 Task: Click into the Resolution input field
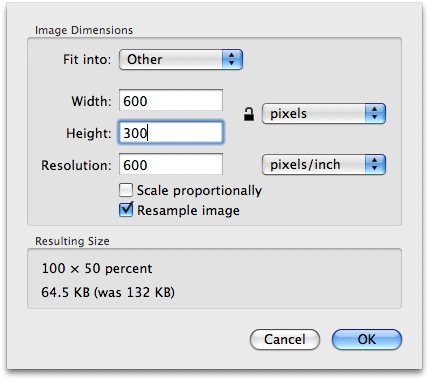171,164
